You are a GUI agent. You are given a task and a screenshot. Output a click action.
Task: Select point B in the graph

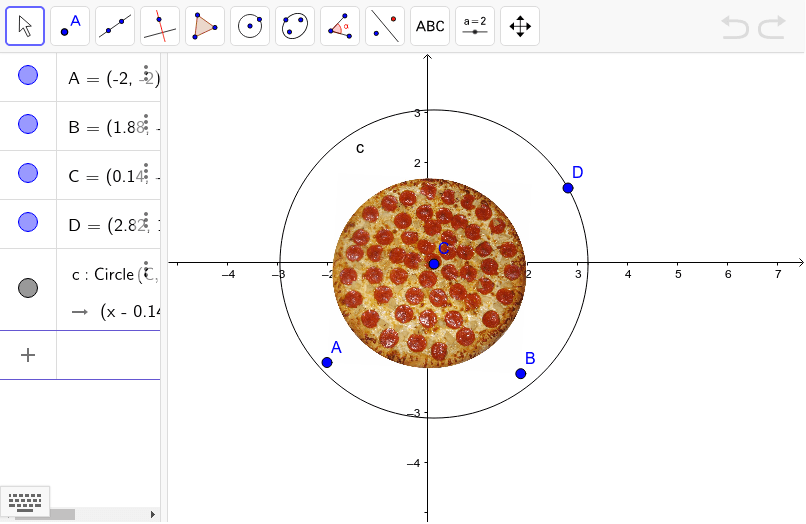[521, 374]
